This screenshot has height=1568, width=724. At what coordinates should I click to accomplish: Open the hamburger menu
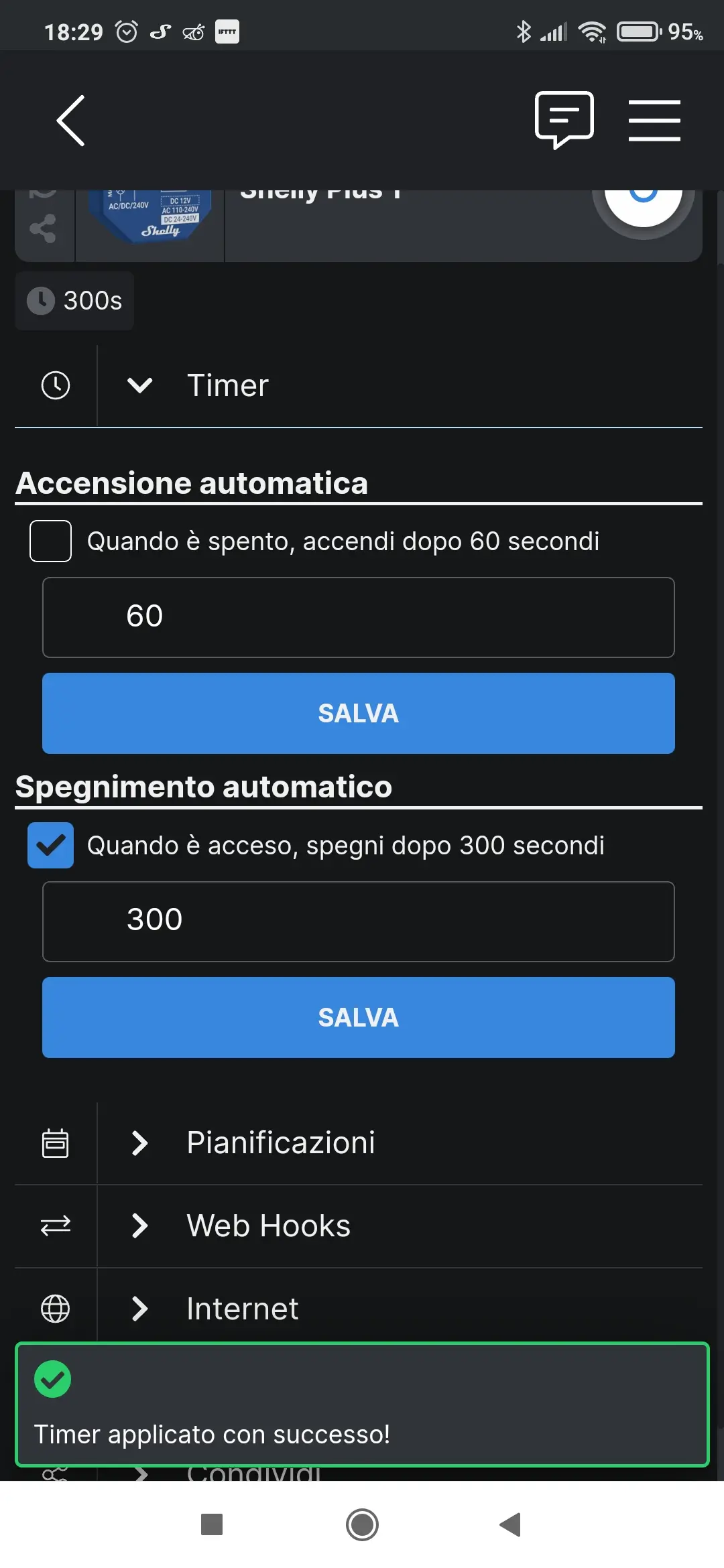click(x=654, y=121)
